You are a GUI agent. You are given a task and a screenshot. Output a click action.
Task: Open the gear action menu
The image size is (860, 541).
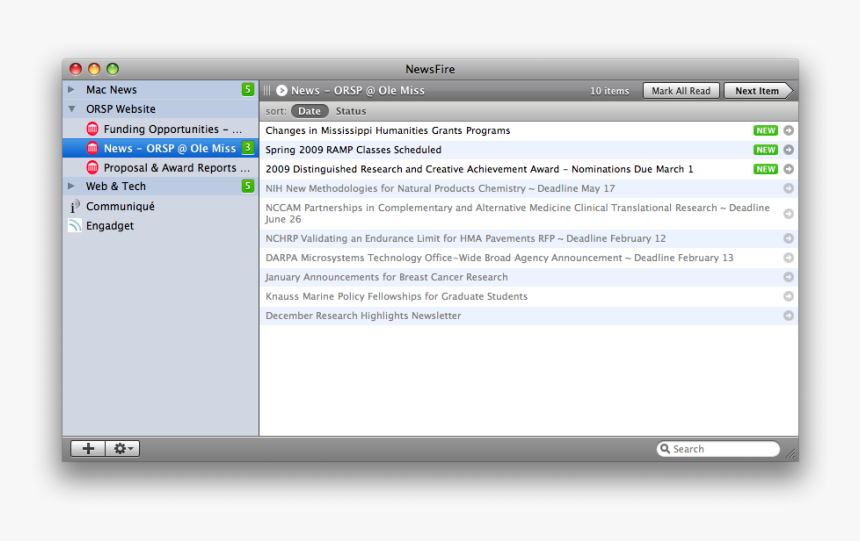122,448
